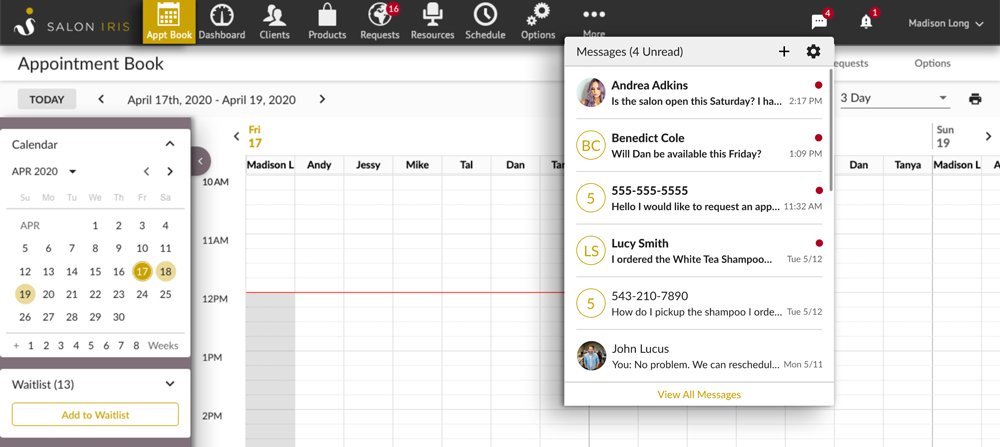Open the Clients section icon
This screenshot has height=447, width=1000.
pos(273,16)
